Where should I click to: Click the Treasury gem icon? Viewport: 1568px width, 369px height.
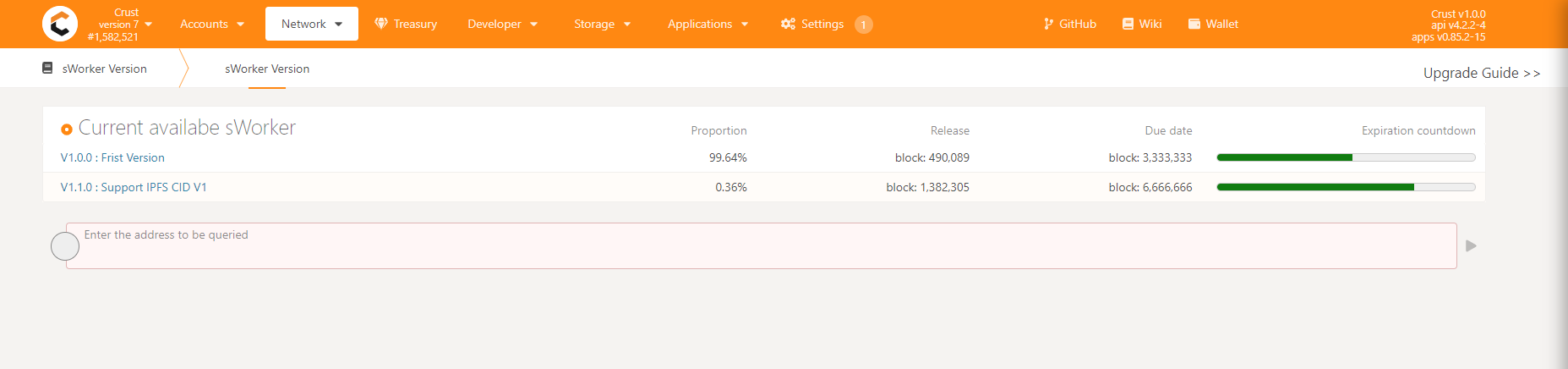coord(381,24)
